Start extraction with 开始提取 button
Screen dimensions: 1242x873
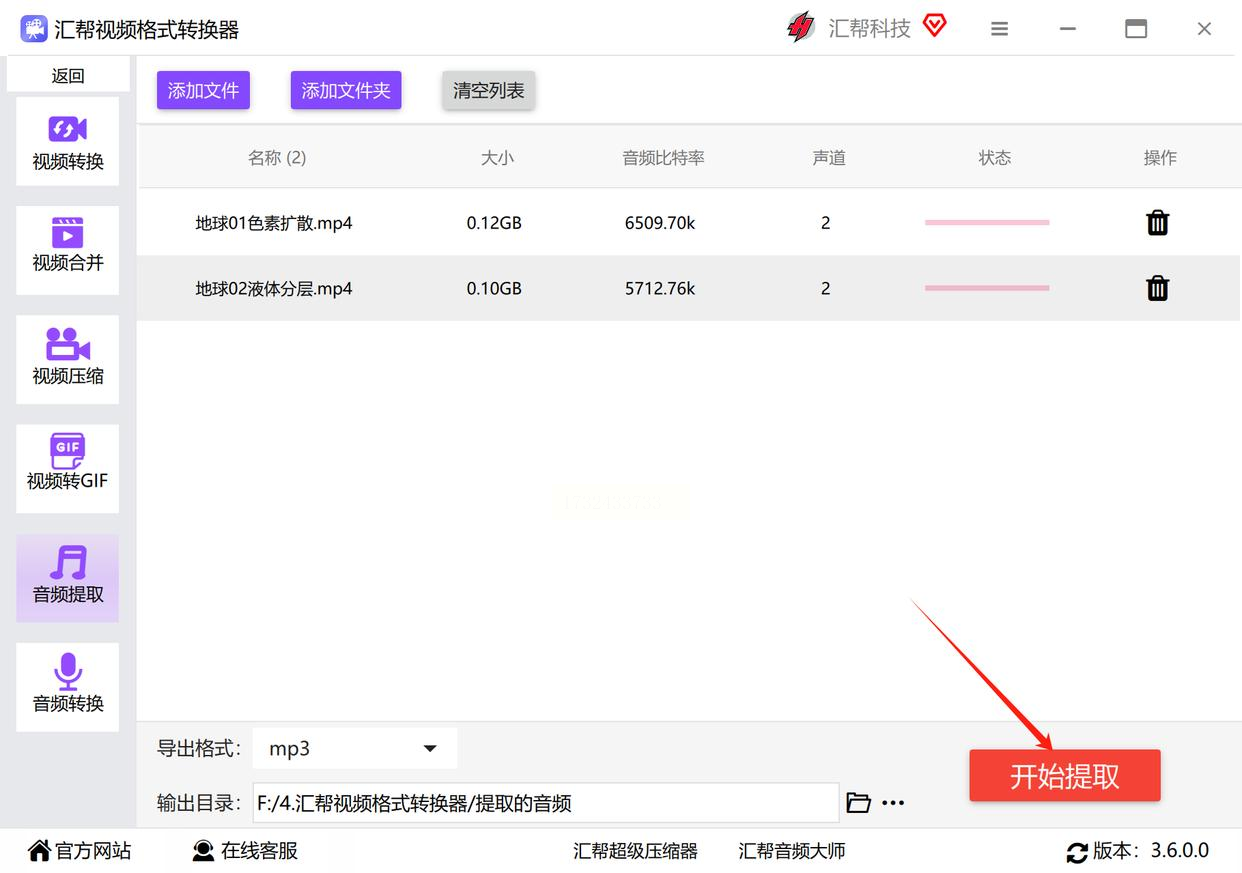tap(1065, 776)
